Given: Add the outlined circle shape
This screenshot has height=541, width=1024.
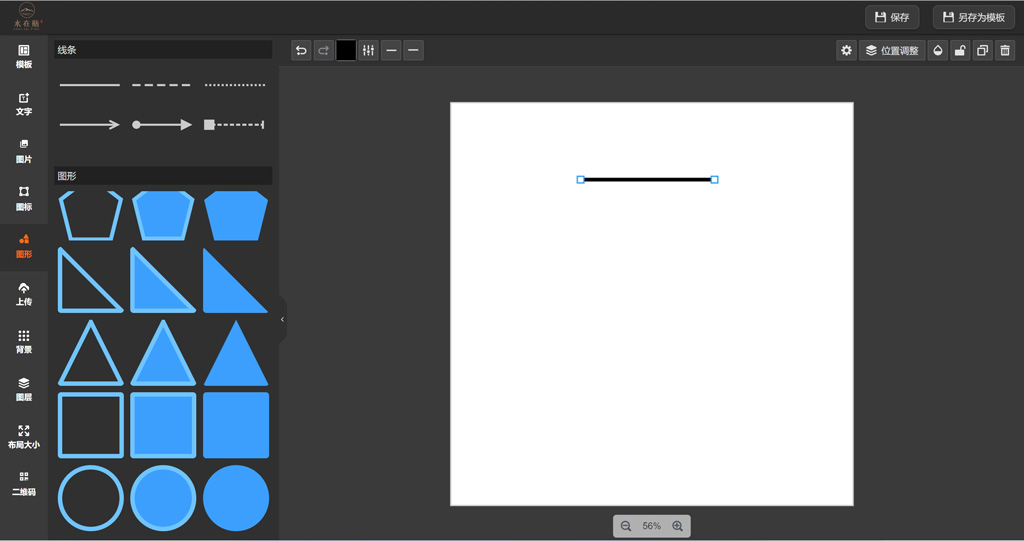Looking at the screenshot, I should click(91, 498).
